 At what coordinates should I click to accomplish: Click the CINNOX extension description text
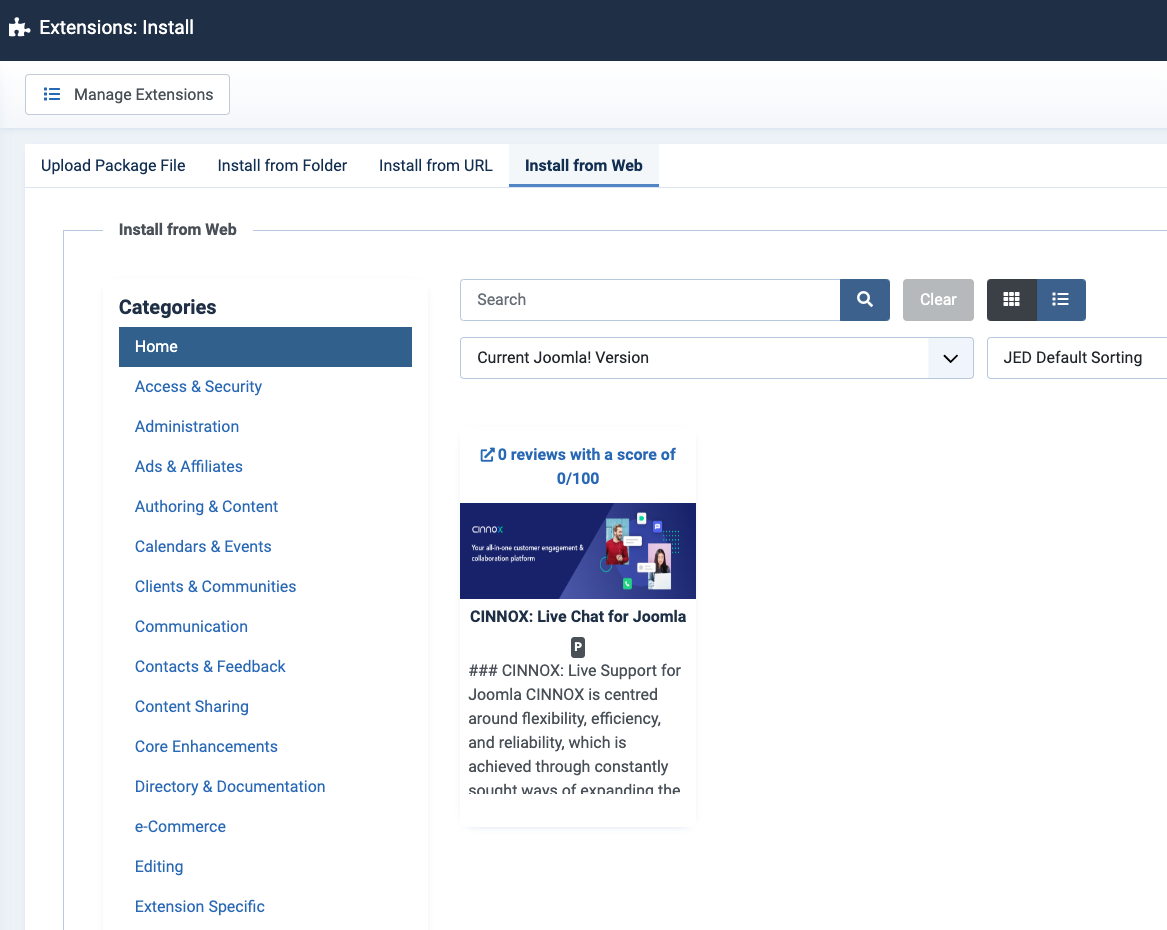click(x=575, y=728)
